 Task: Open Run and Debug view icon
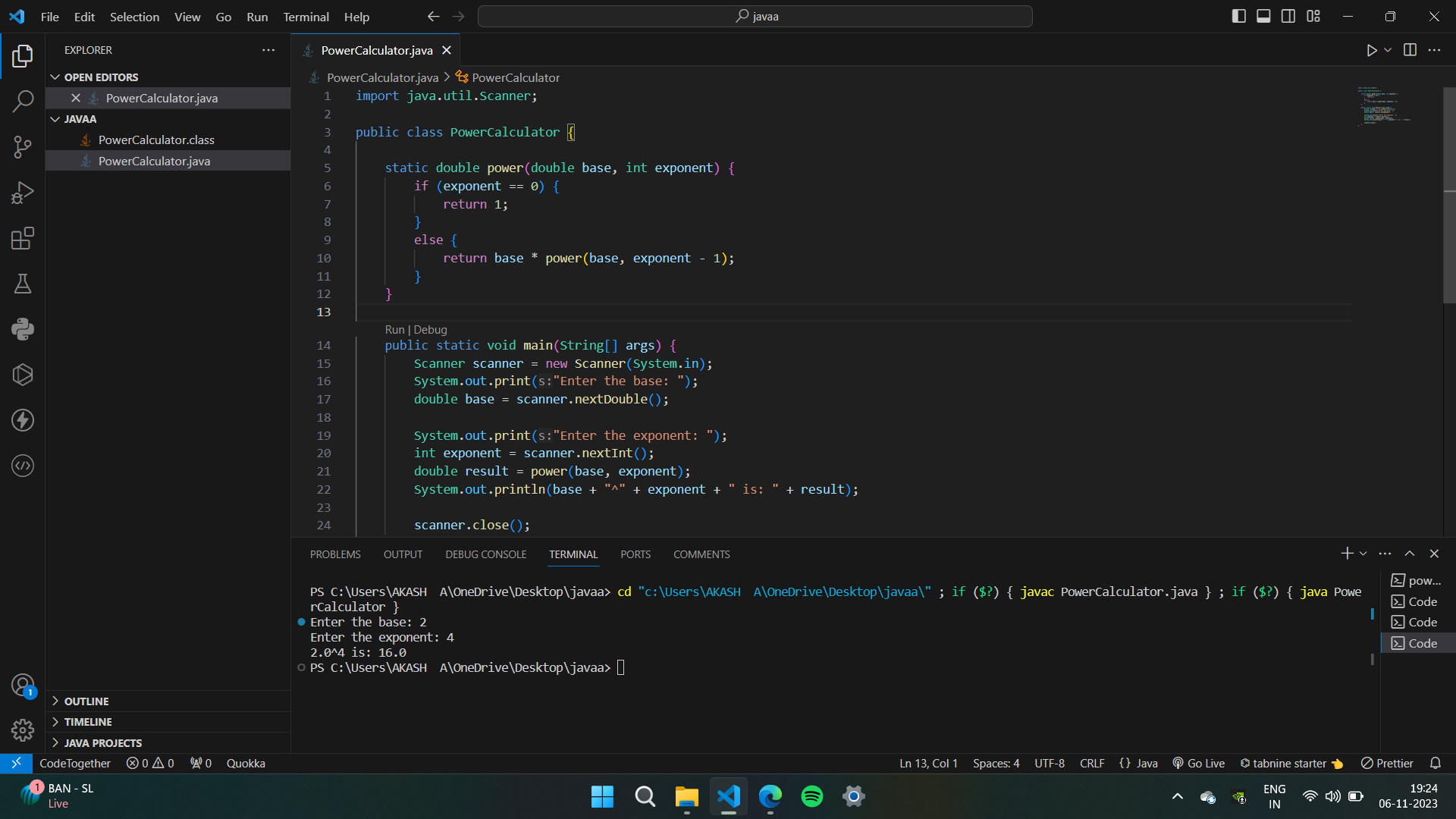(x=23, y=193)
